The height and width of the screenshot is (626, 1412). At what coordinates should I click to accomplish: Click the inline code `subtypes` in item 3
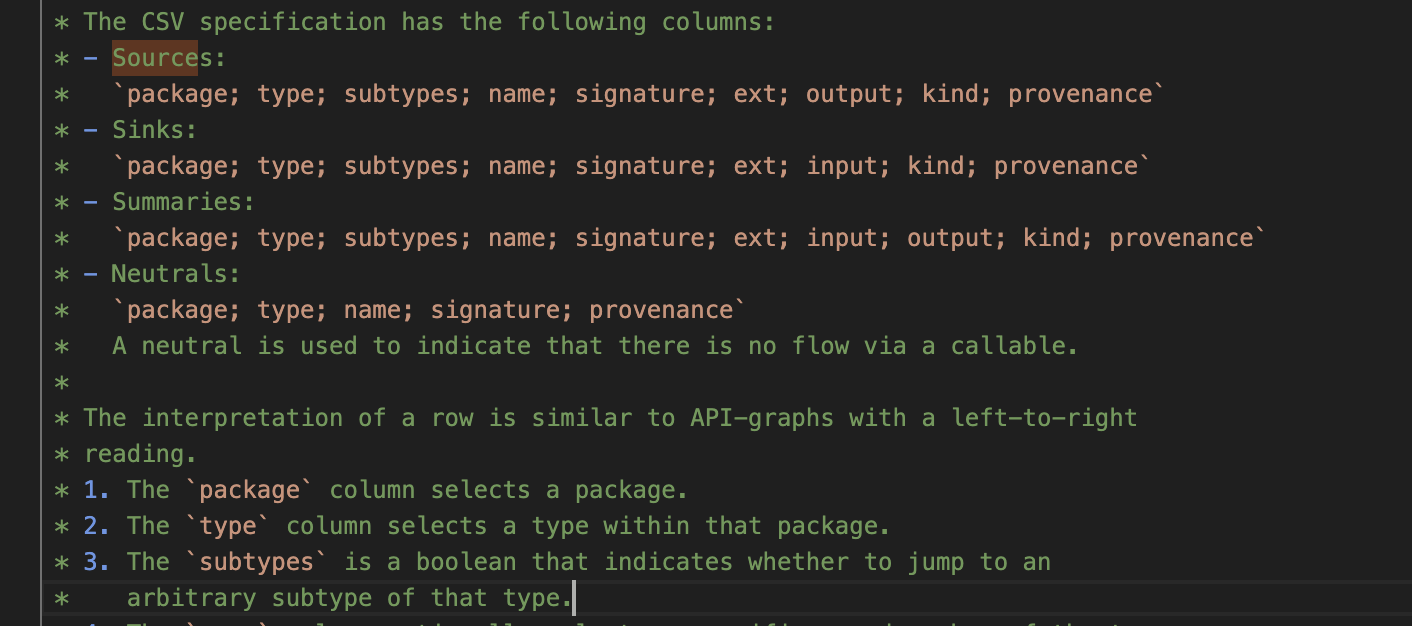pyautogui.click(x=256, y=562)
